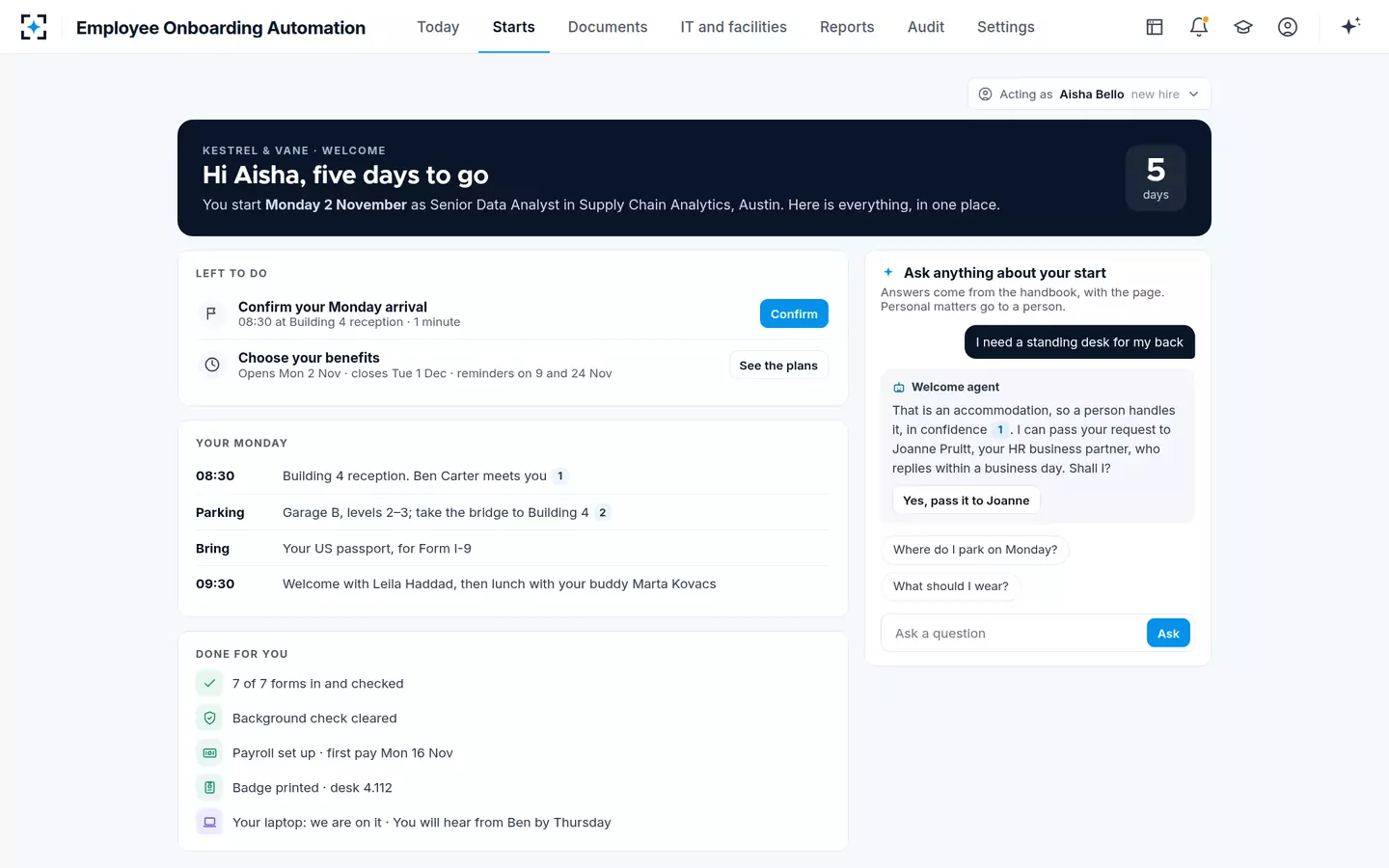Open the user account circle icon
The width and height of the screenshot is (1389, 868).
1288,27
